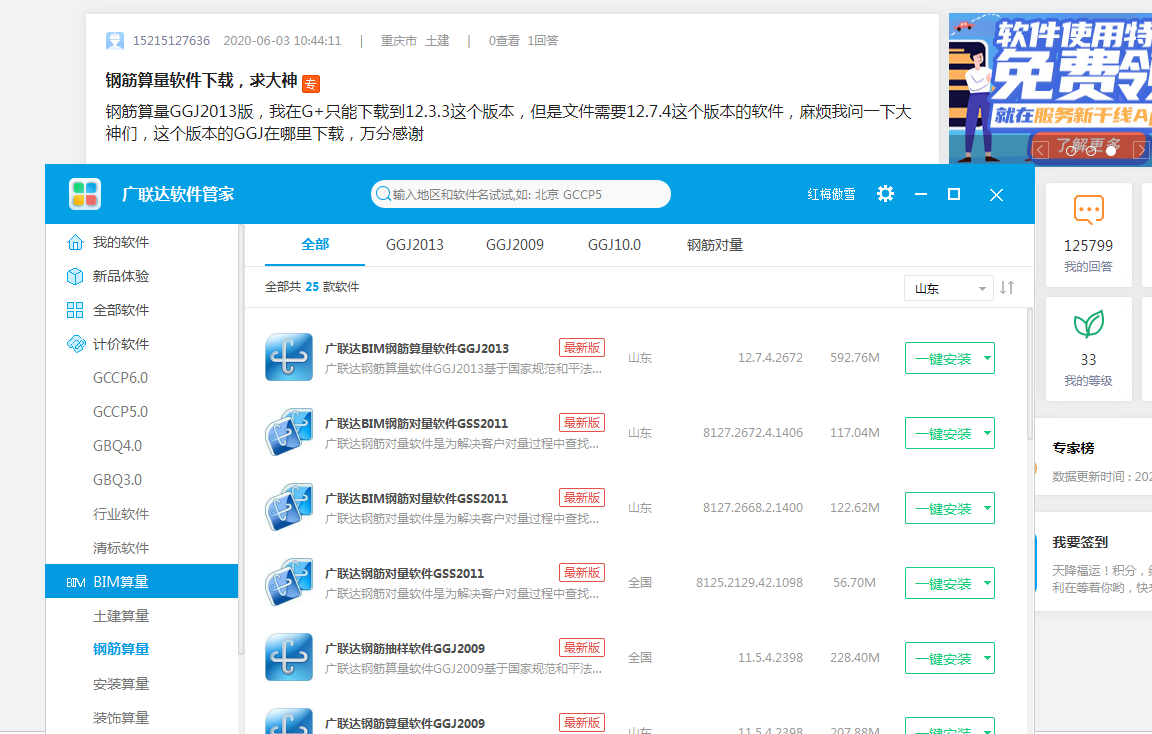The height and width of the screenshot is (734, 1152).
Task: Select the third banner carousel dot
Action: click(x=1111, y=151)
